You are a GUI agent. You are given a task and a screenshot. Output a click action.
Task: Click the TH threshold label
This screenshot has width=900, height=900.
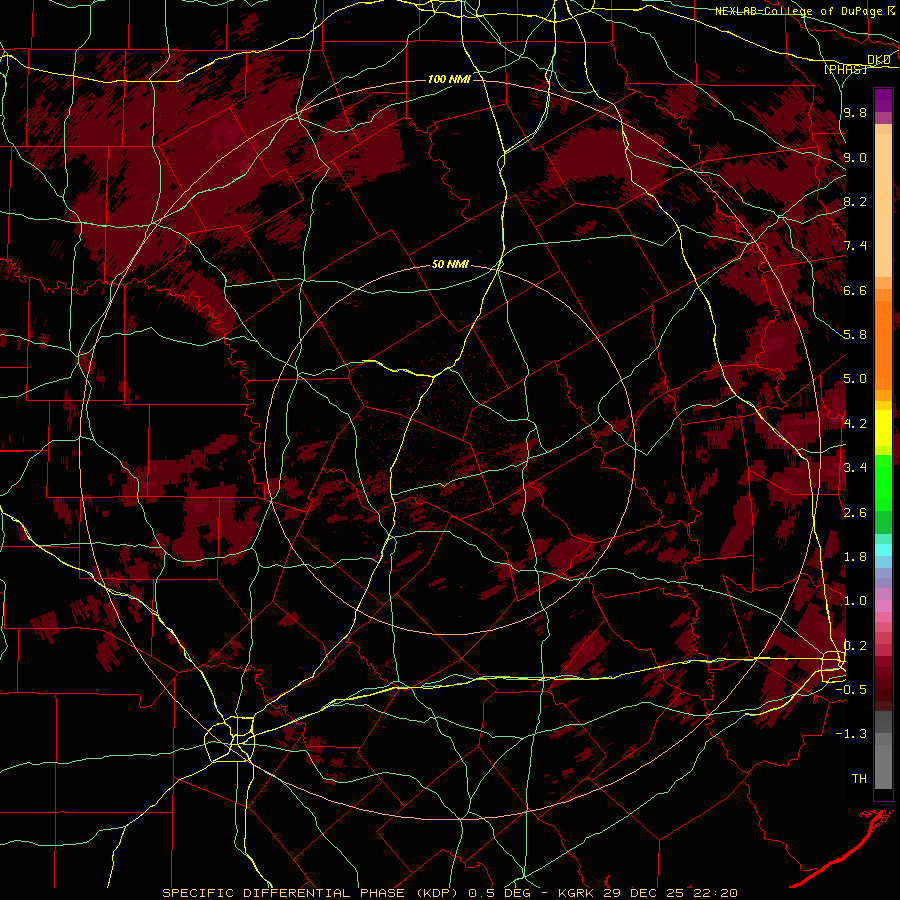[x=859, y=778]
